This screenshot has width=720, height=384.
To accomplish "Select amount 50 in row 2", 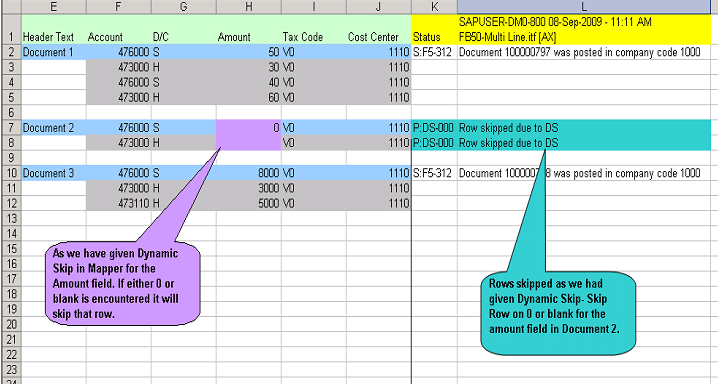I will click(249, 52).
